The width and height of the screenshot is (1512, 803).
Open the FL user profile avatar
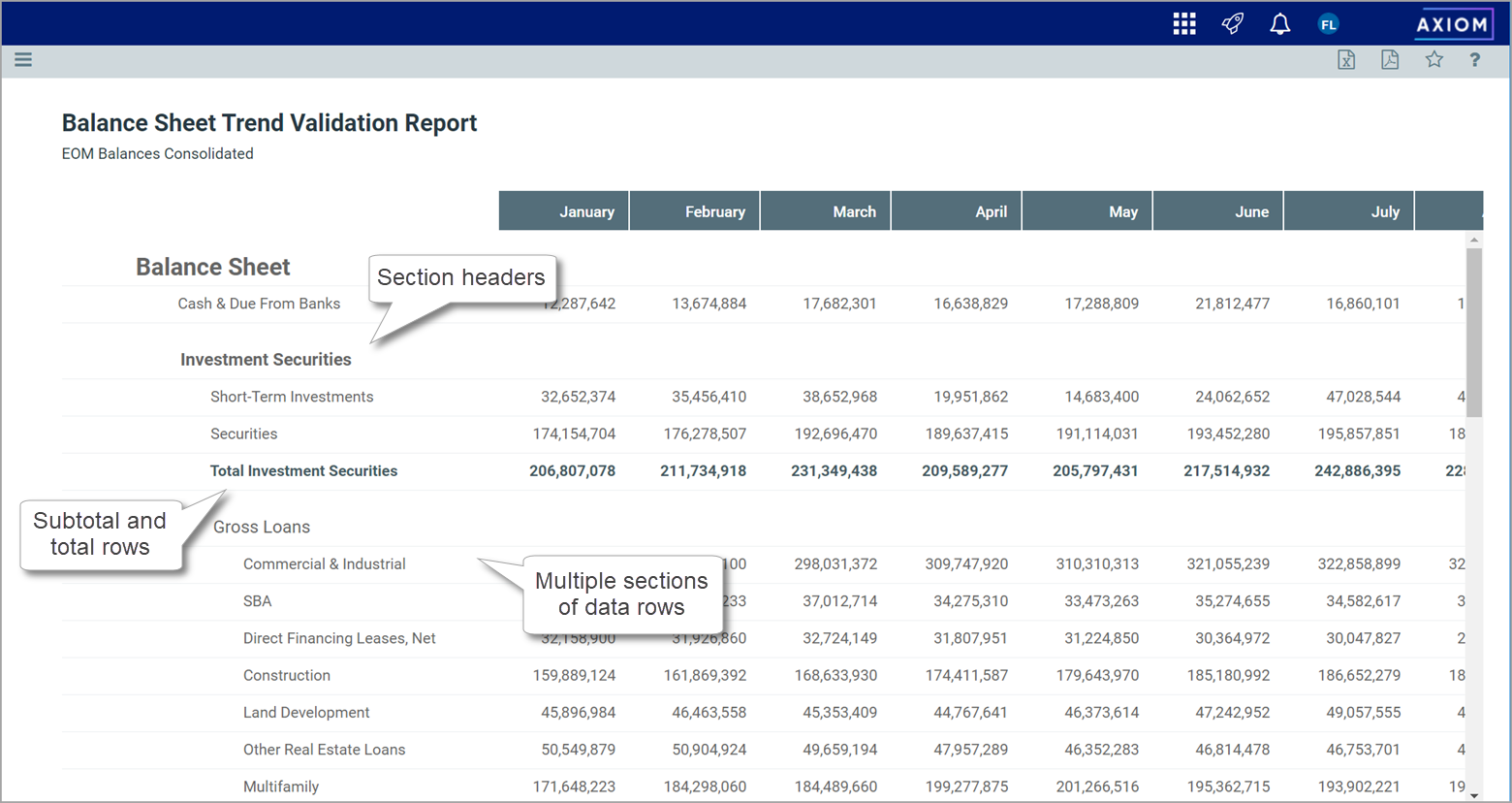[x=1328, y=24]
